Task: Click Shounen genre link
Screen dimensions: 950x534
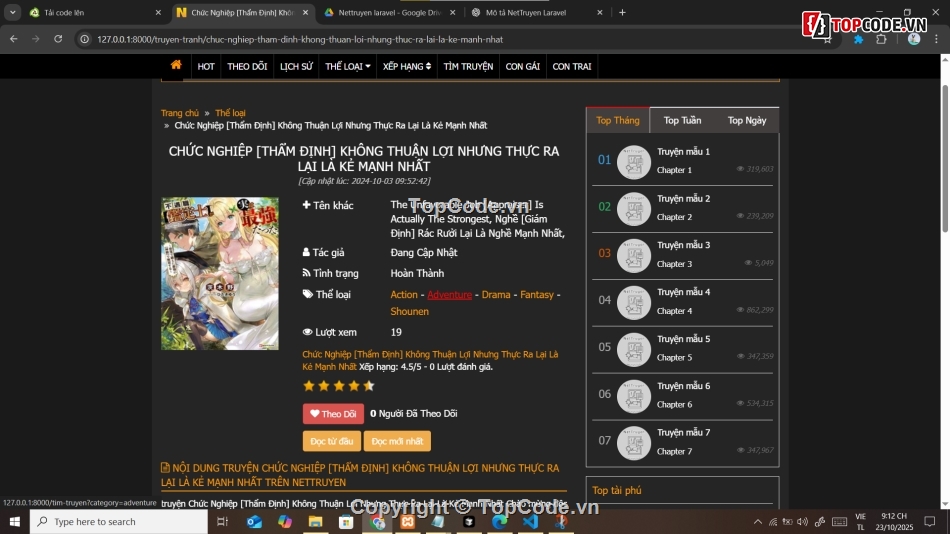Action: [410, 311]
